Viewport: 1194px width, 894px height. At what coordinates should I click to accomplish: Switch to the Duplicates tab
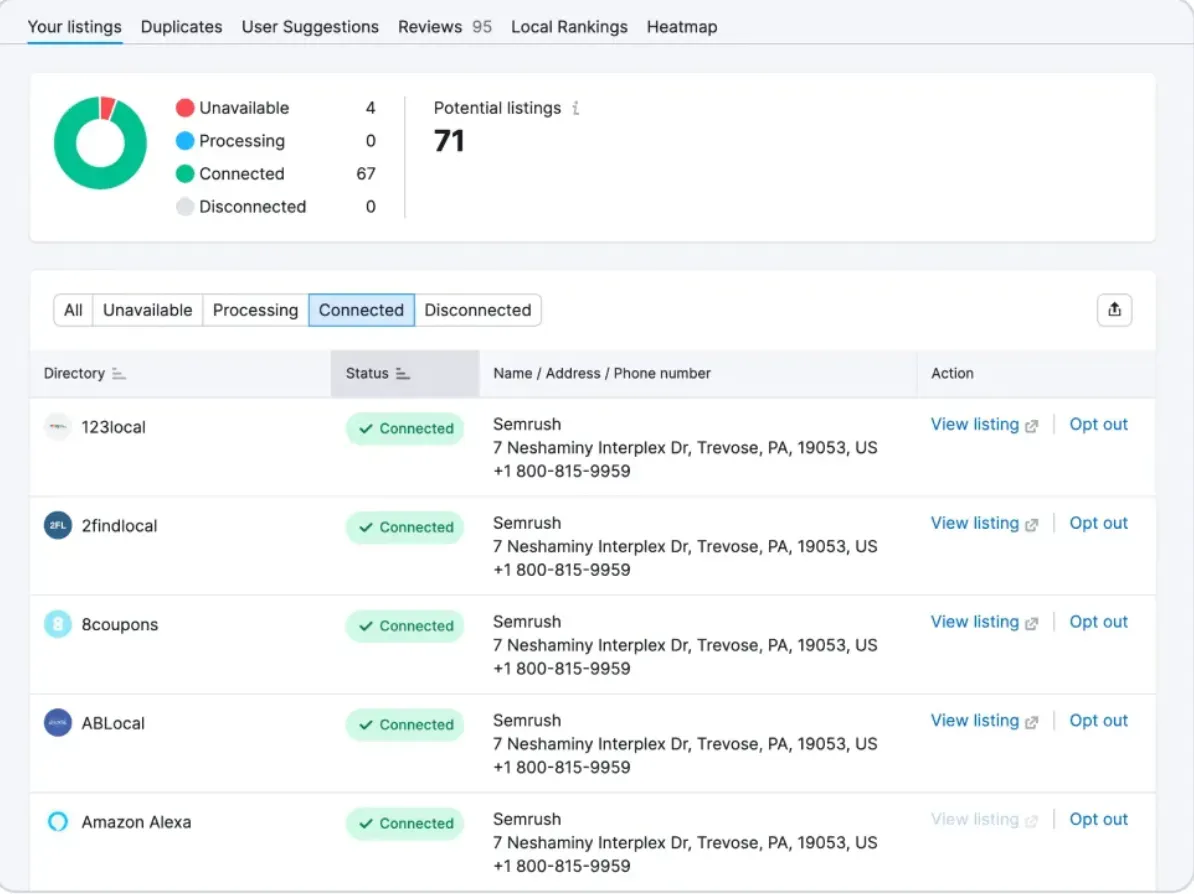point(181,27)
